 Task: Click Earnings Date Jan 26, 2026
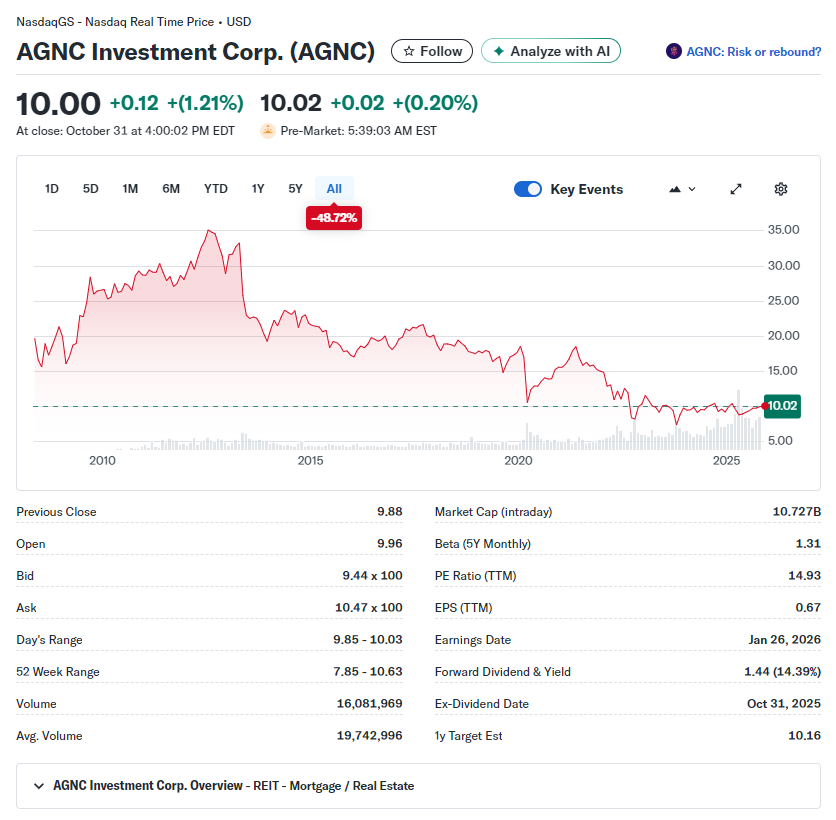pos(784,640)
